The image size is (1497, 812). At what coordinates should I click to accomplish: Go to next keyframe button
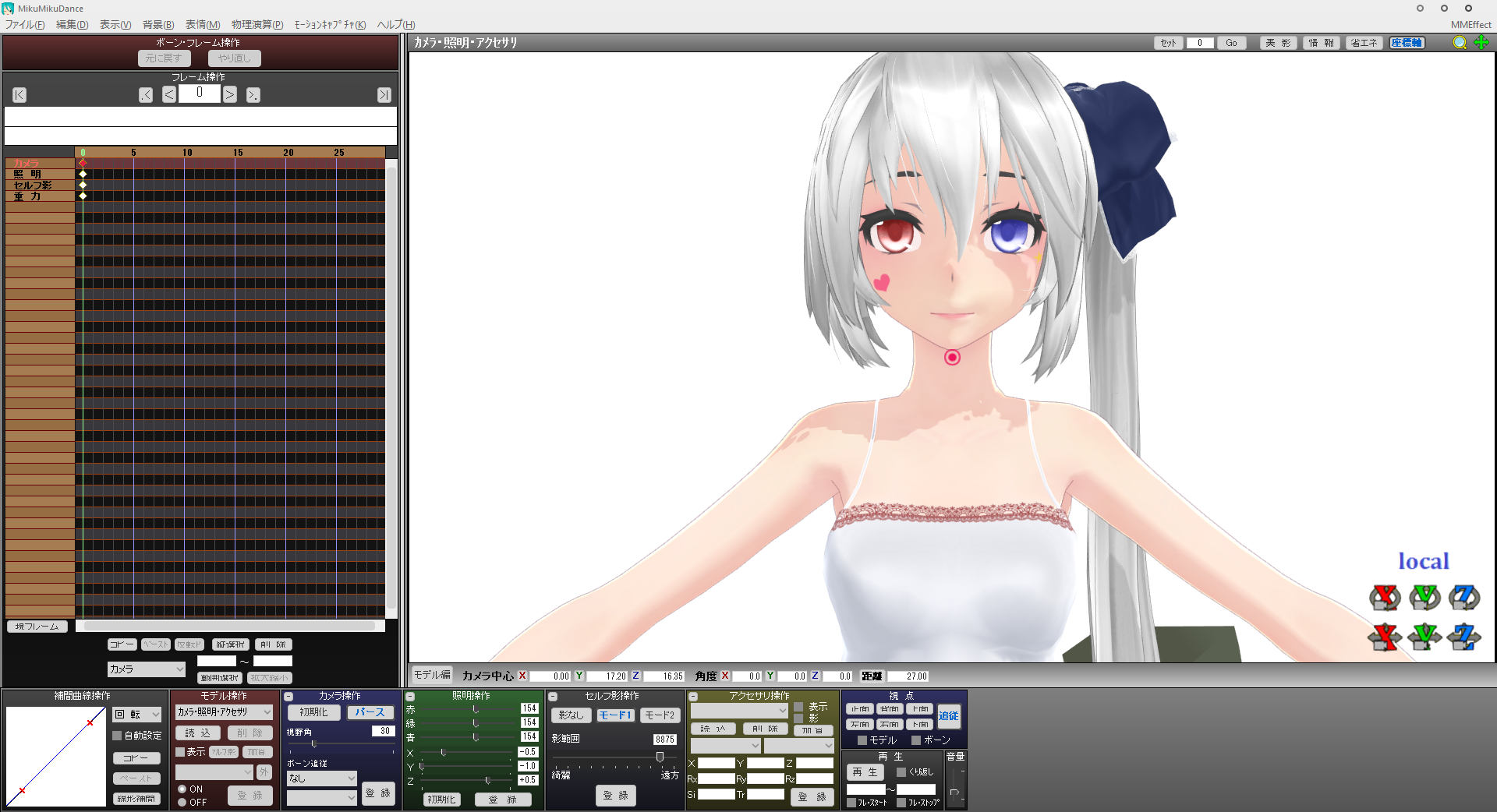tap(253, 95)
